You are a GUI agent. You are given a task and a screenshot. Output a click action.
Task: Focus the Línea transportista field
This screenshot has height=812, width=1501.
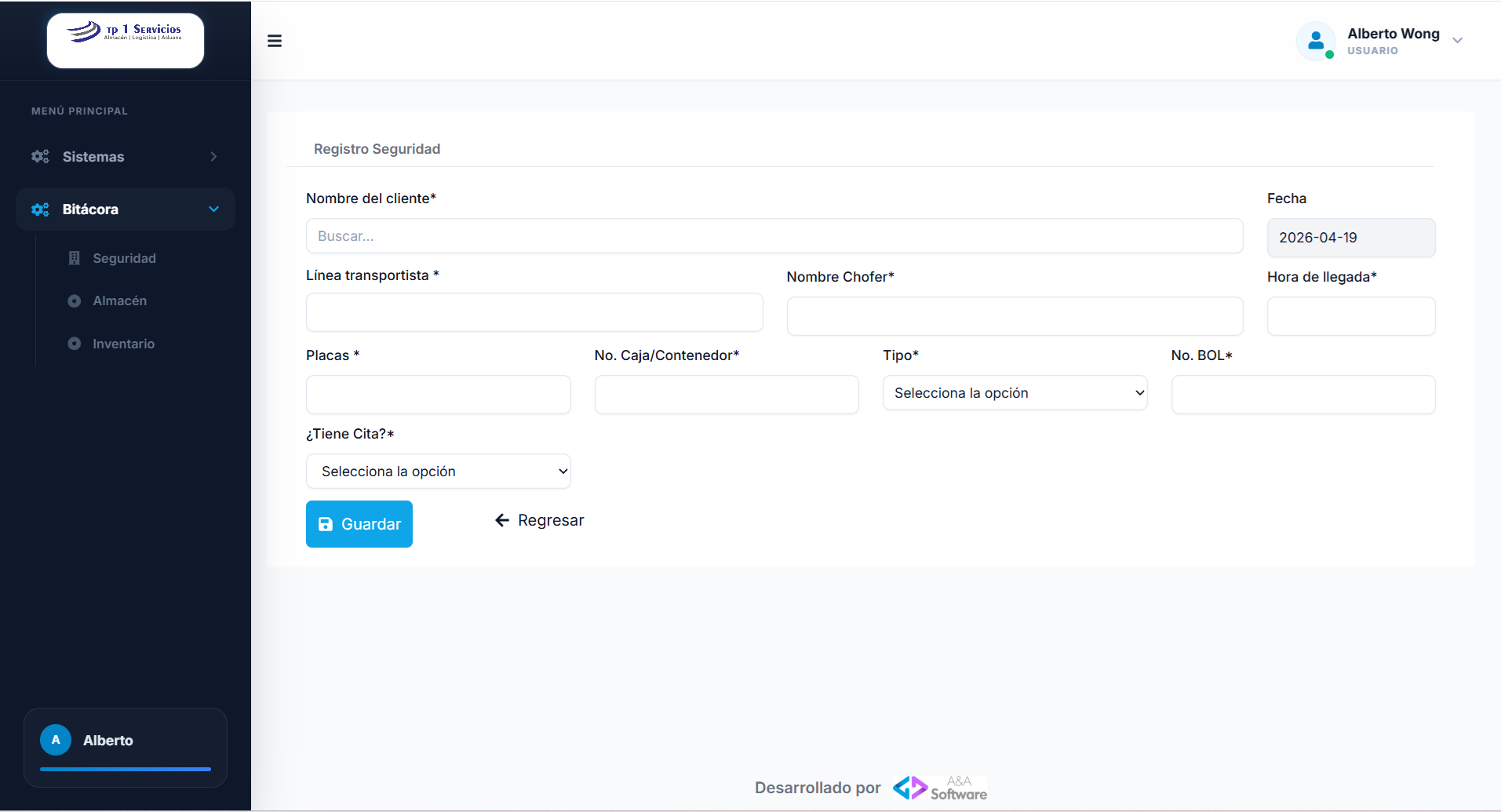coord(534,312)
